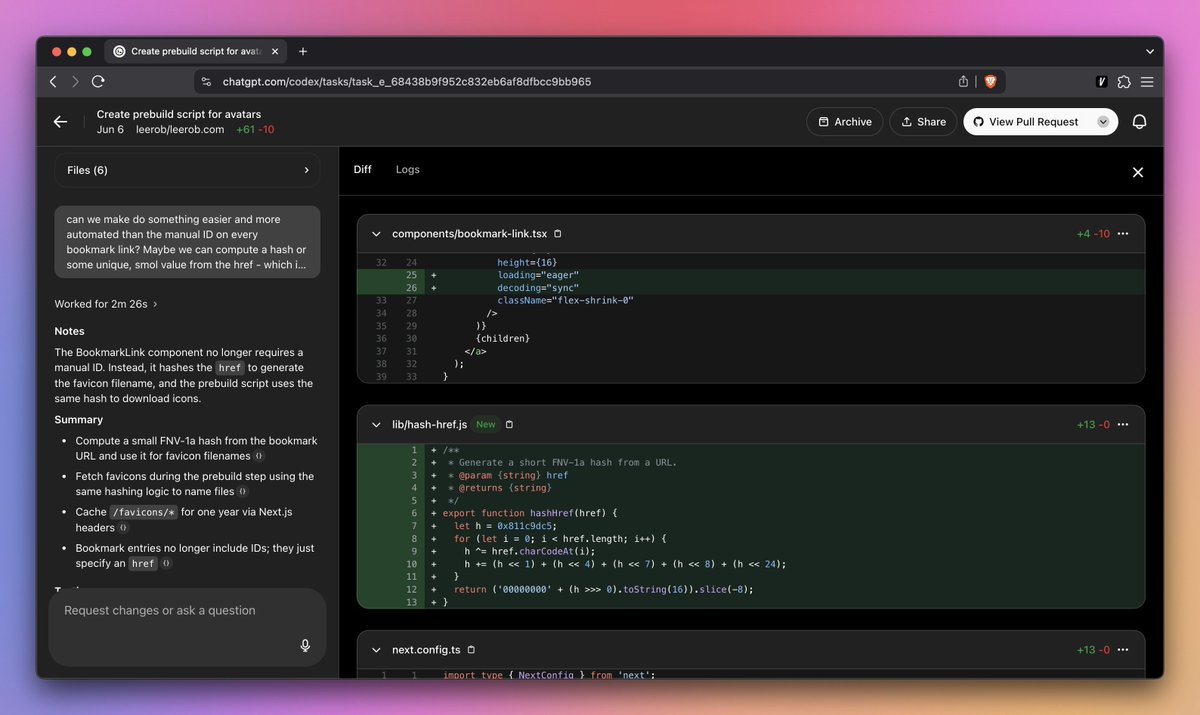Click the '+61 -10' change count in header
The width and height of the screenshot is (1200, 715).
[x=255, y=130]
